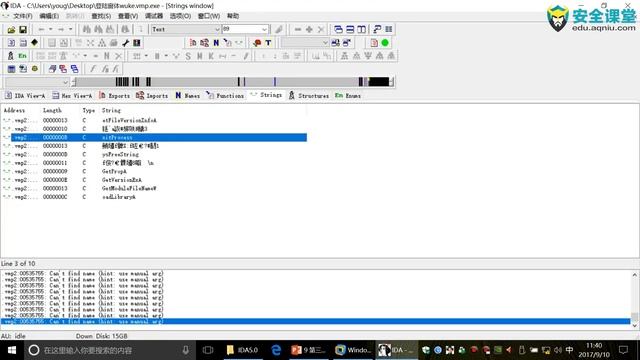Click the Structures chess-piece toolbar icon

[11, 56]
